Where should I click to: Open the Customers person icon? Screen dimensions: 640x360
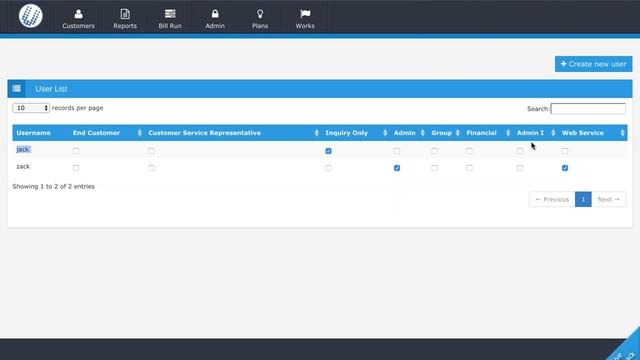(x=78, y=14)
